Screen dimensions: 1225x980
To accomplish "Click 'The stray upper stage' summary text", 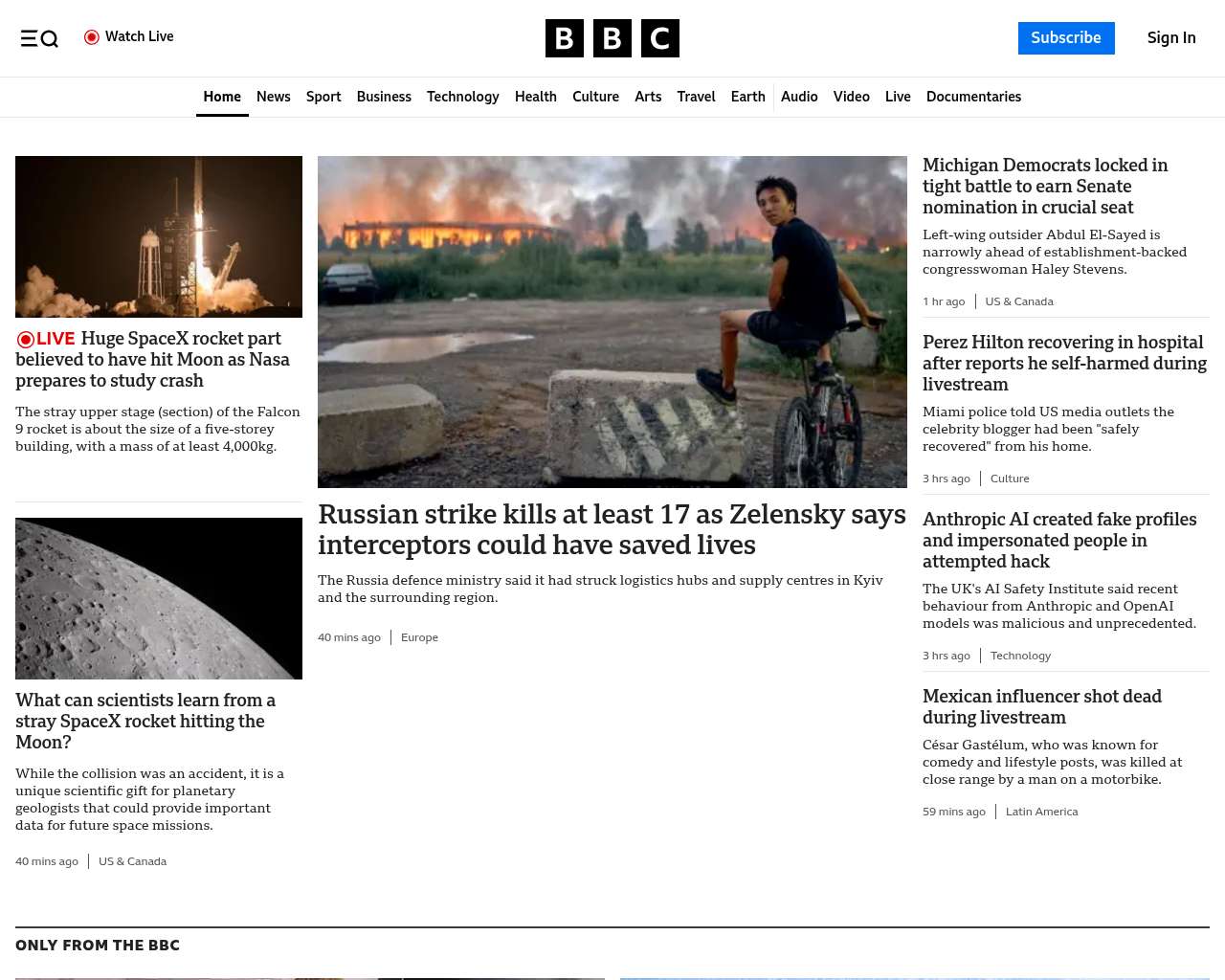I will tap(158, 429).
